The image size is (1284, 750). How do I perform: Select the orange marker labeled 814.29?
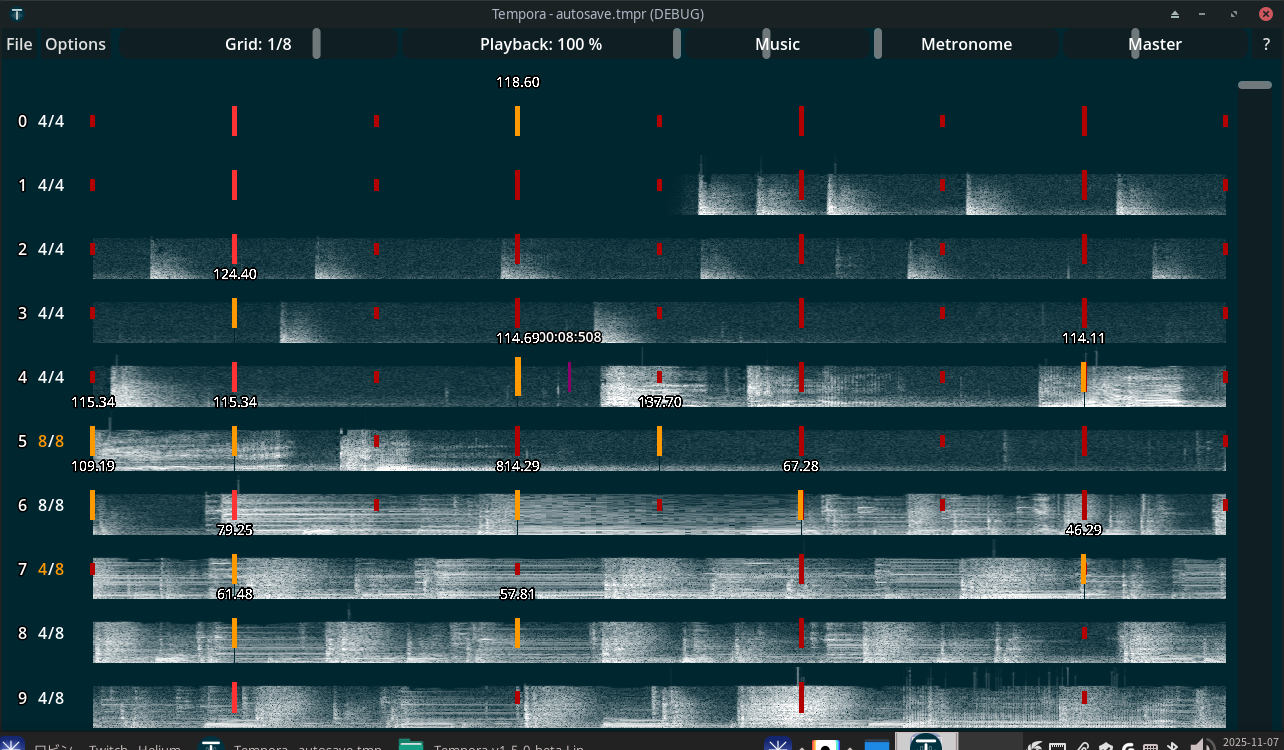click(x=517, y=504)
